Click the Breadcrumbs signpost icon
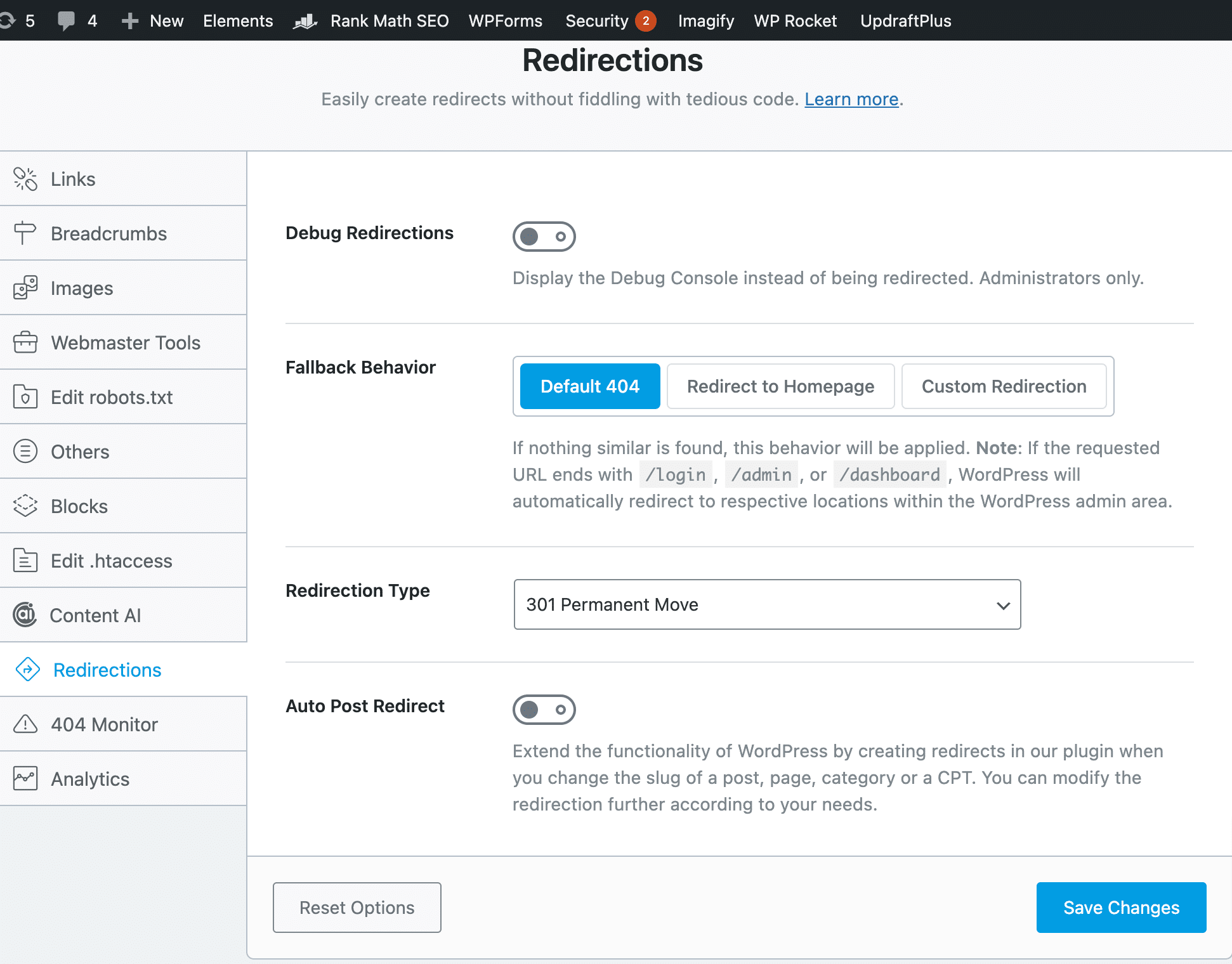The image size is (1232, 964). (x=25, y=233)
